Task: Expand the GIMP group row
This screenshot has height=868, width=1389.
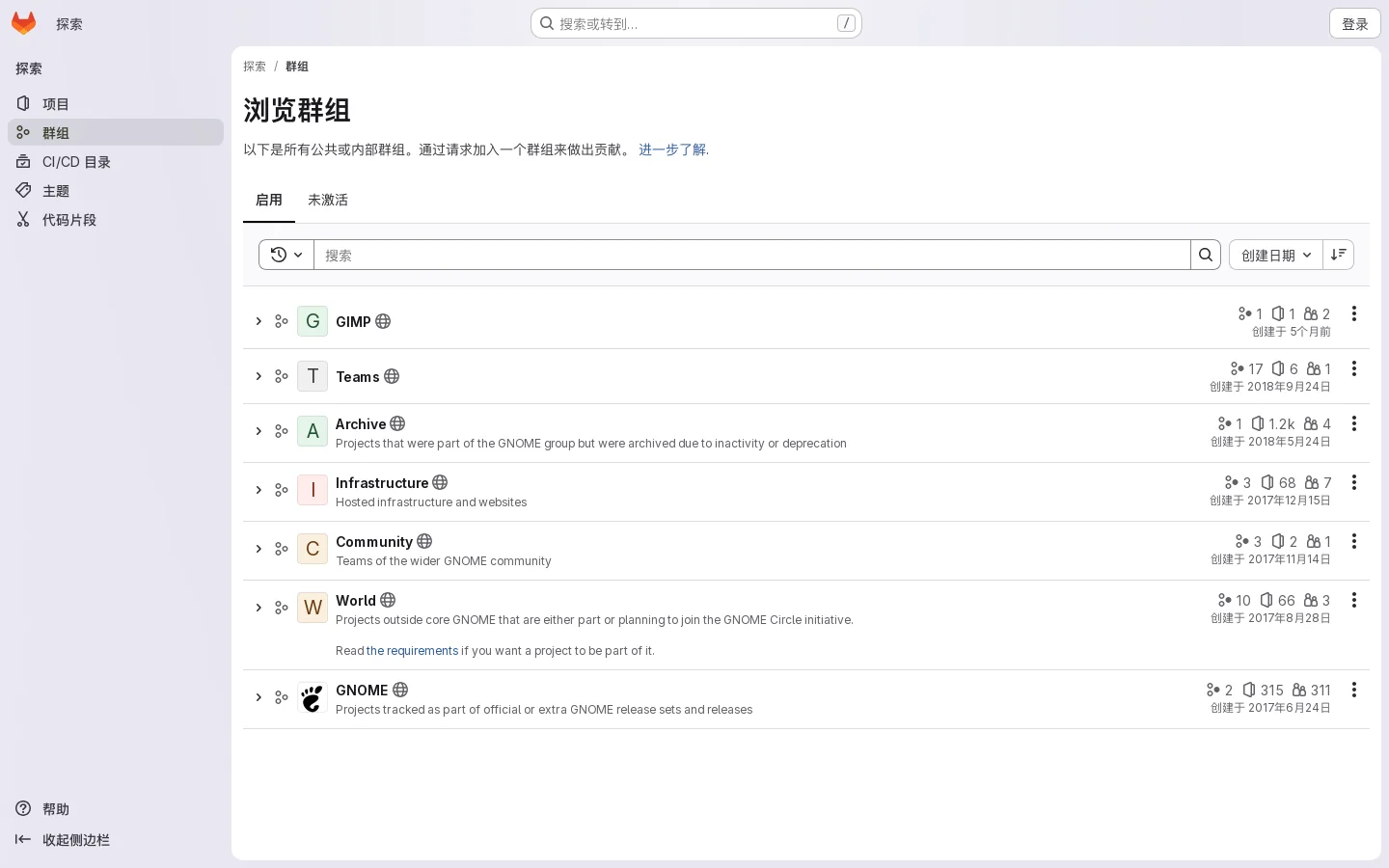Action: pyautogui.click(x=259, y=321)
